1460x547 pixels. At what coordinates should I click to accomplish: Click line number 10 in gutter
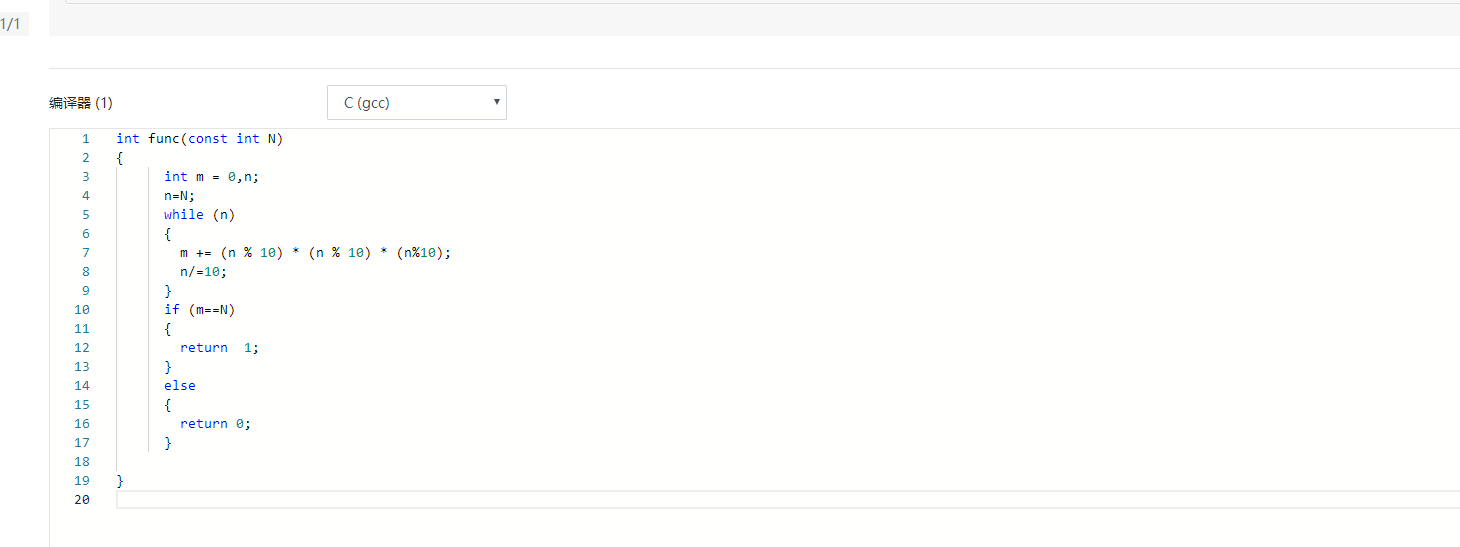click(82, 310)
